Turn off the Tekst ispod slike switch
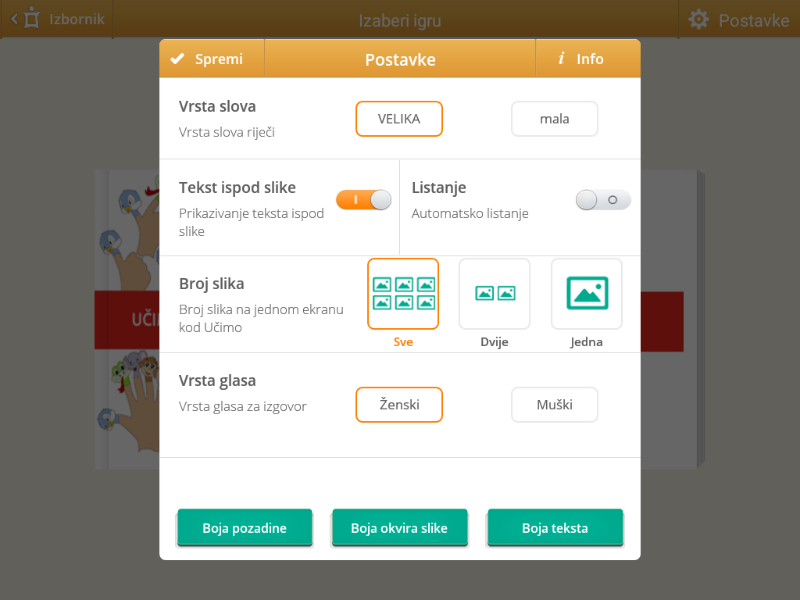The image size is (800, 600). (363, 200)
